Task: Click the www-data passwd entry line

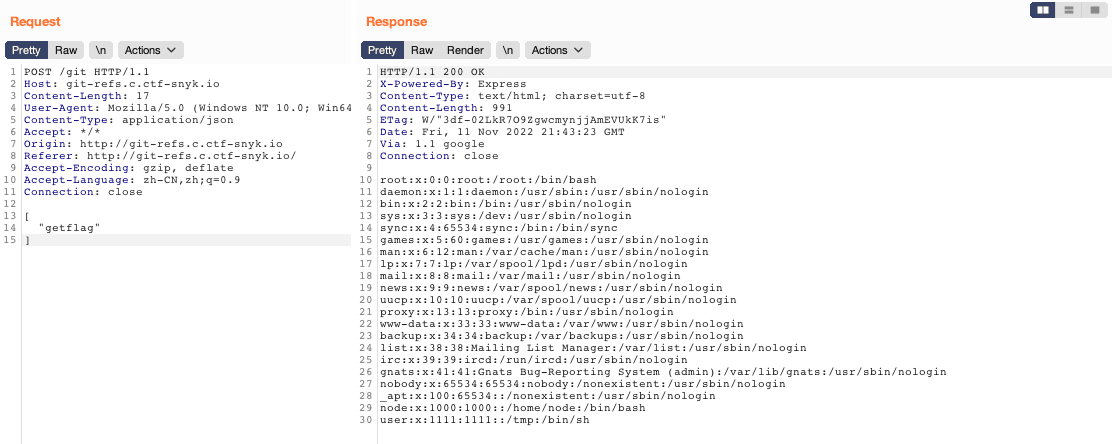Action: tap(562, 323)
